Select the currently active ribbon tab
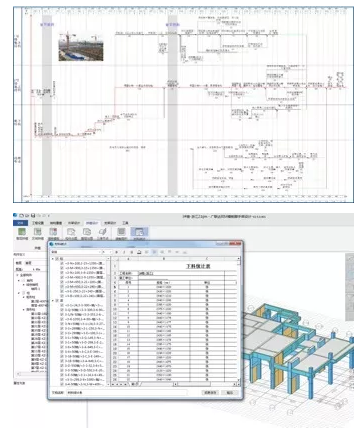Screen dimensions: 363x444 (x=92, y=223)
